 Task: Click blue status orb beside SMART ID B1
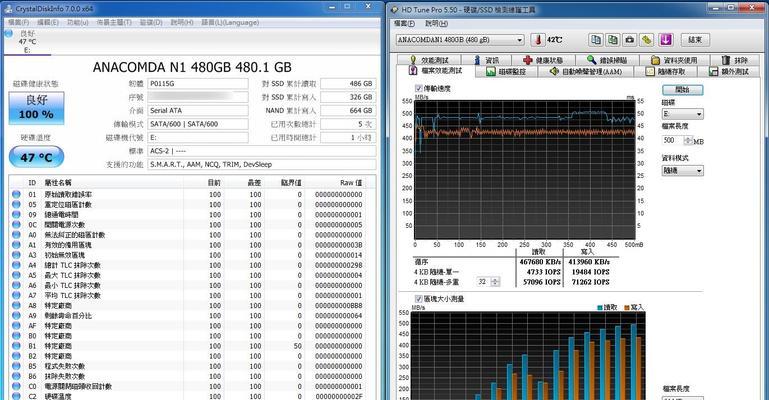click(x=16, y=346)
